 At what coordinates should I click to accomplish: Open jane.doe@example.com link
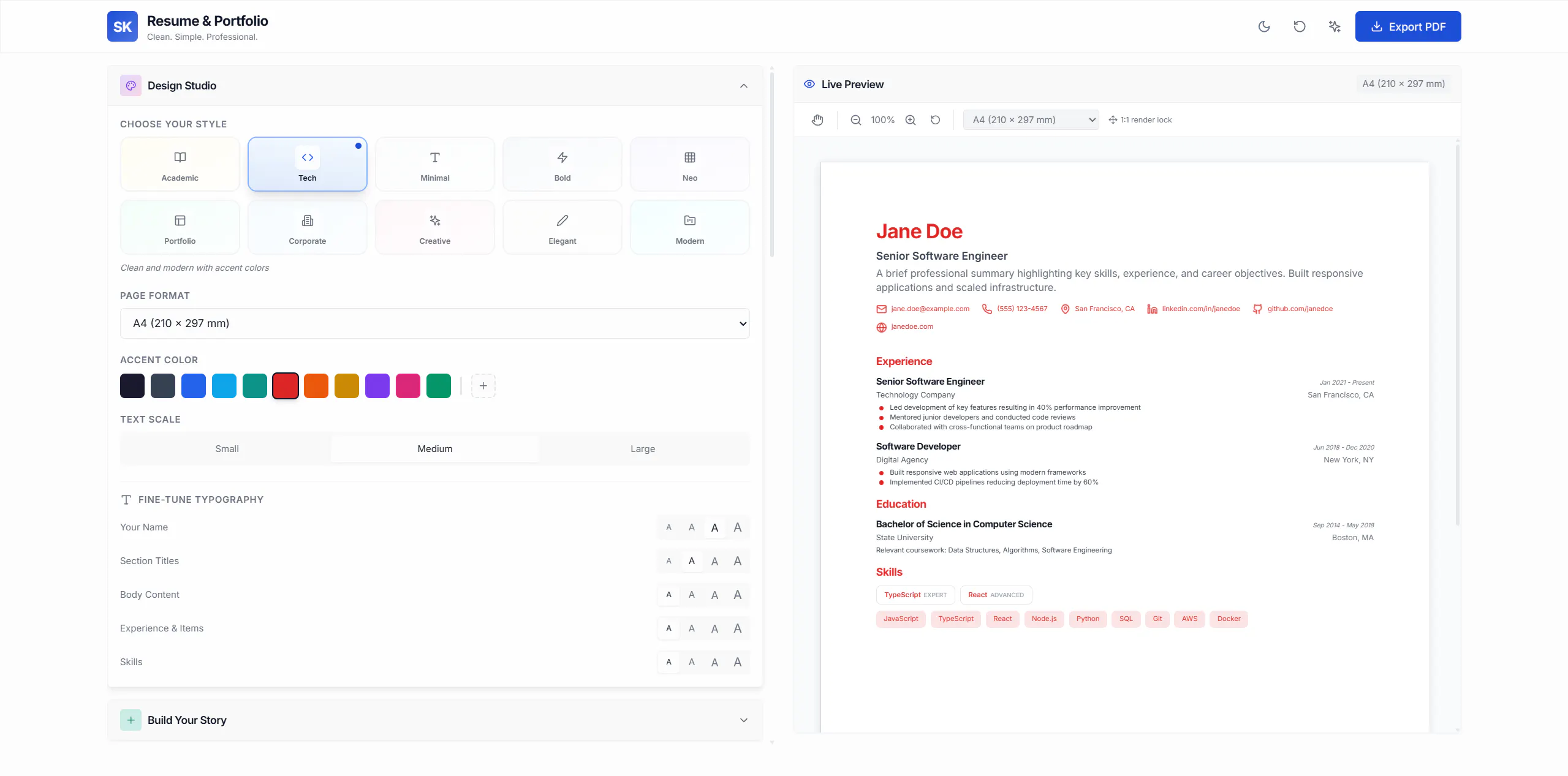(x=930, y=309)
